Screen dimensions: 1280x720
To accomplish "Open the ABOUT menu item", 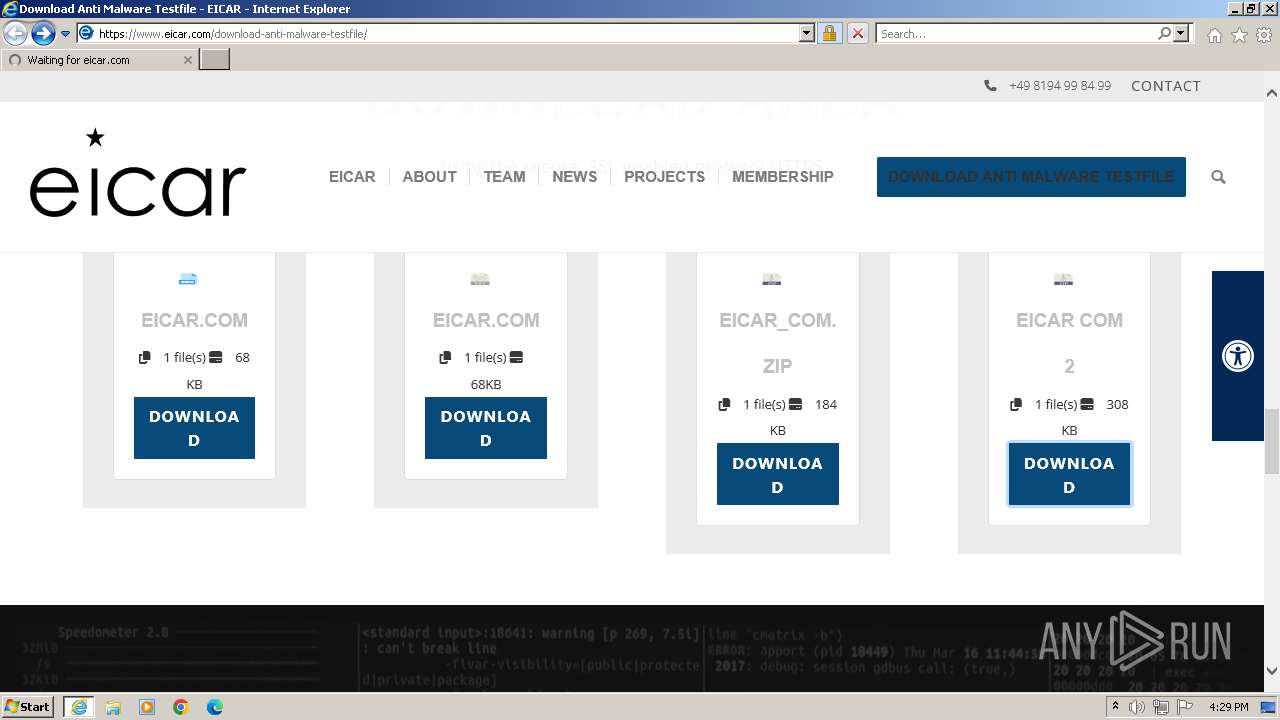I will coord(429,176).
